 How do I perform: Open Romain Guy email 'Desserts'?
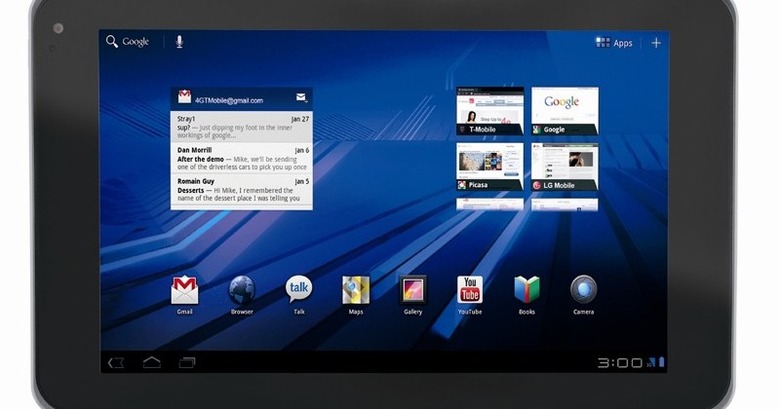[x=242, y=189]
